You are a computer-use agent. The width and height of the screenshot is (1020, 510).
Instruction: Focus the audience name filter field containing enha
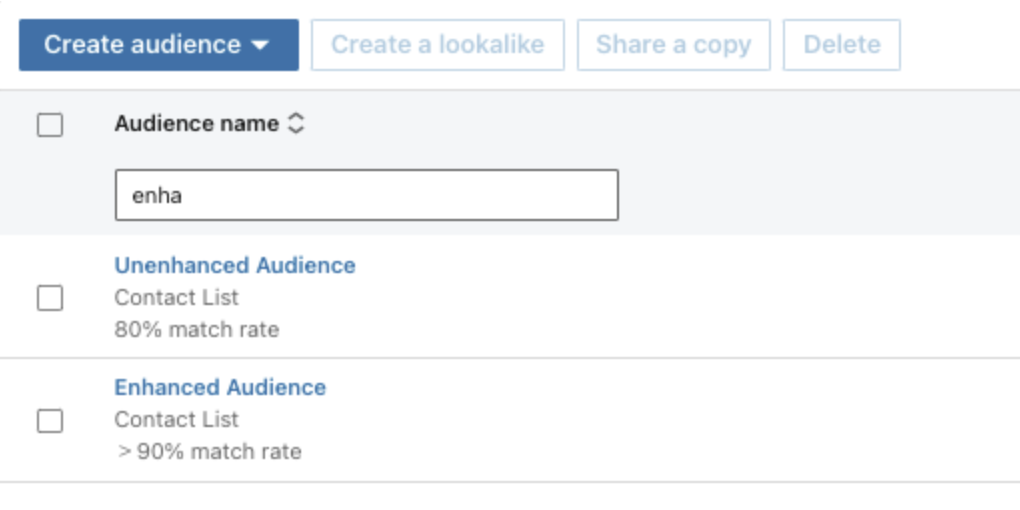pyautogui.click(x=367, y=195)
